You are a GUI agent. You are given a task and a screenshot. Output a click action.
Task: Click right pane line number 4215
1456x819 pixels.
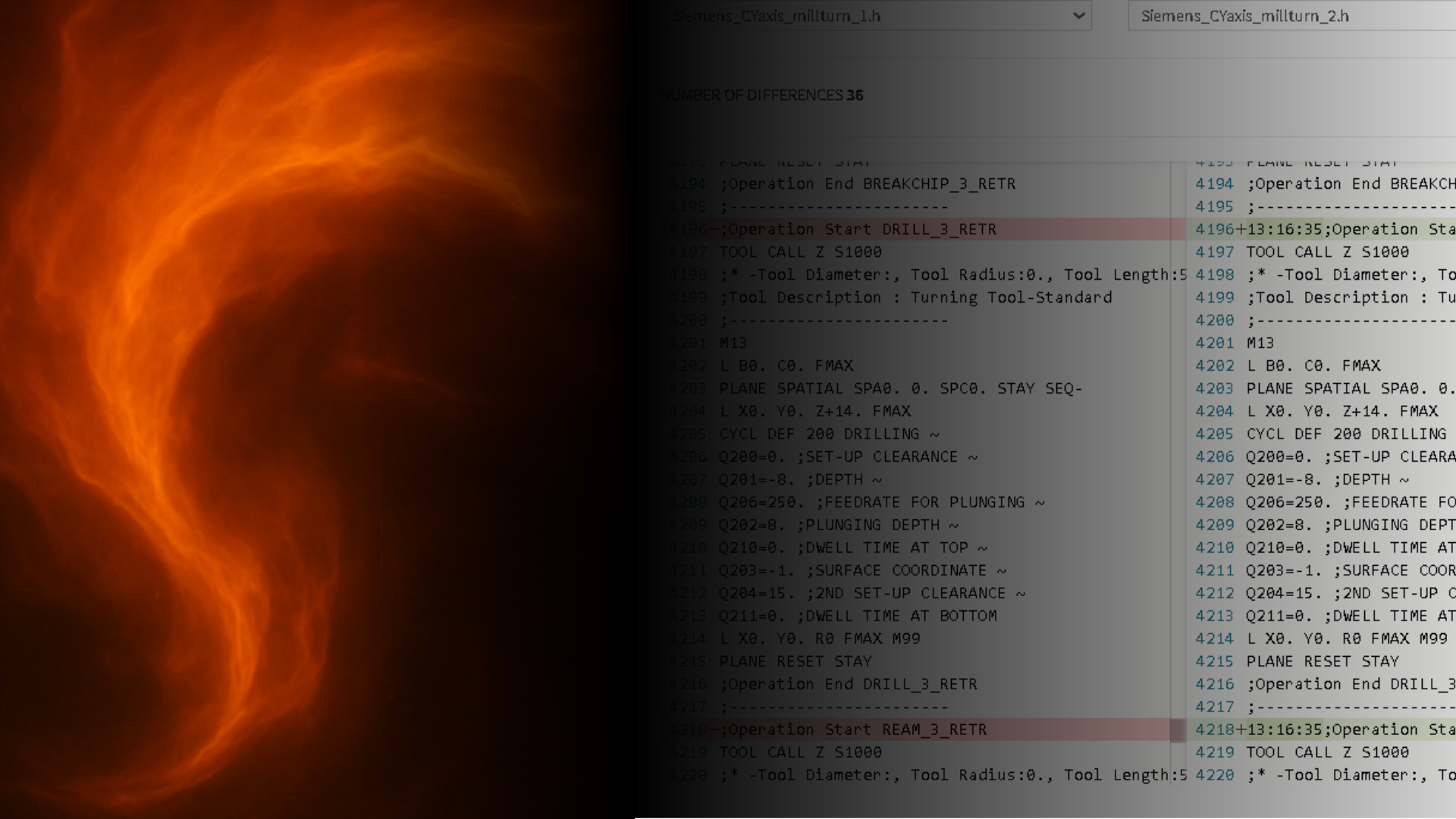pyautogui.click(x=1215, y=661)
